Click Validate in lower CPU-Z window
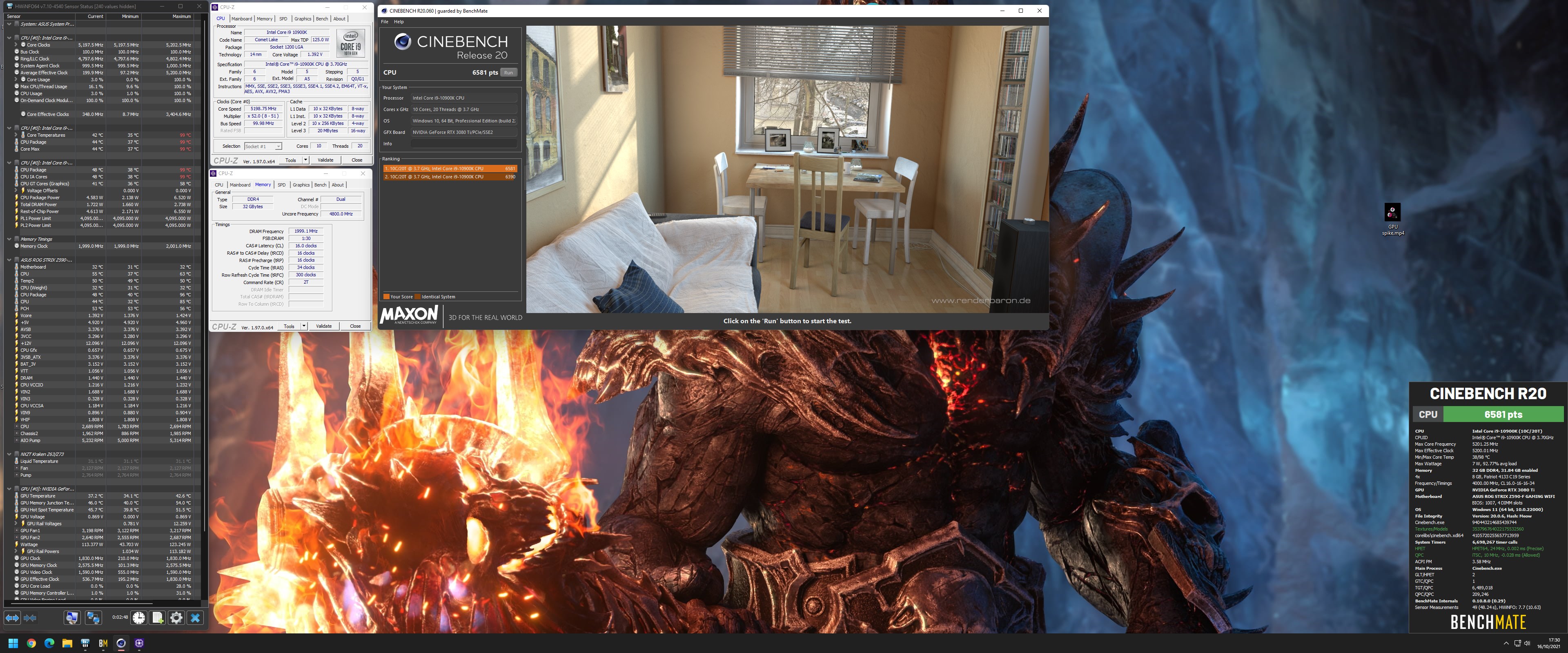 pos(324,326)
